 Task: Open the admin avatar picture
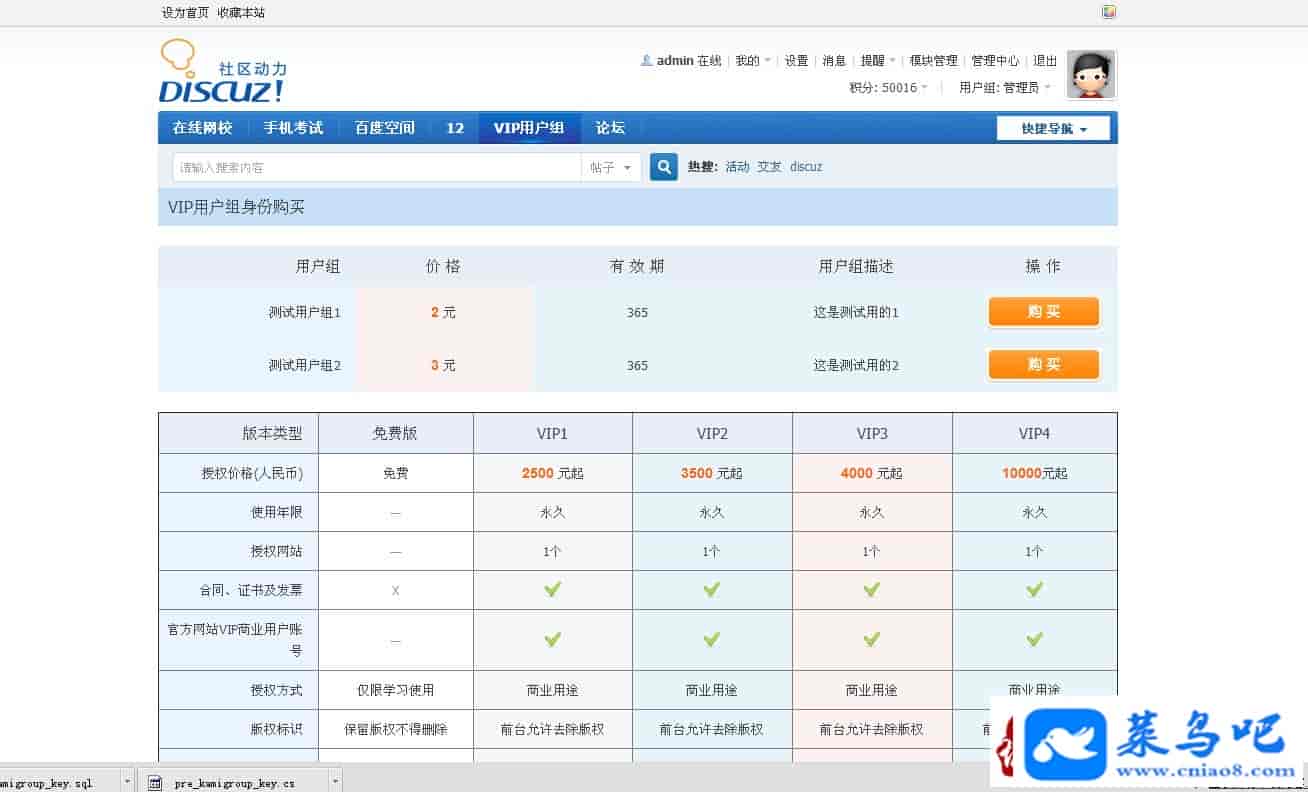pyautogui.click(x=1090, y=74)
